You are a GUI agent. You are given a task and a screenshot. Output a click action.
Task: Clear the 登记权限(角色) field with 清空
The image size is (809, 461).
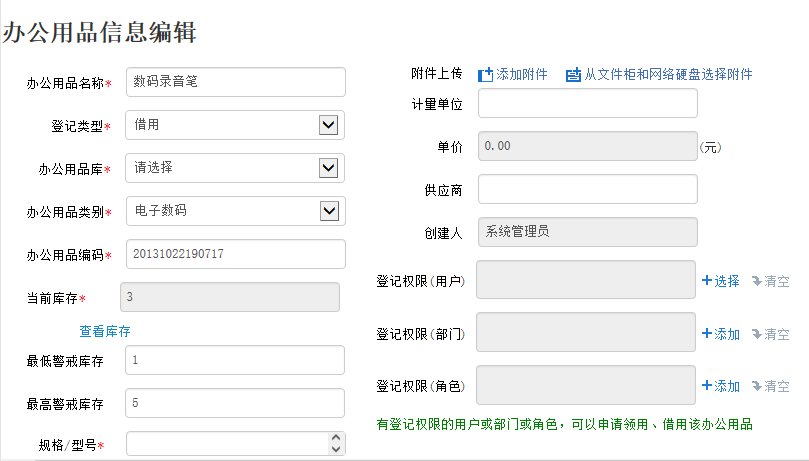coord(770,386)
